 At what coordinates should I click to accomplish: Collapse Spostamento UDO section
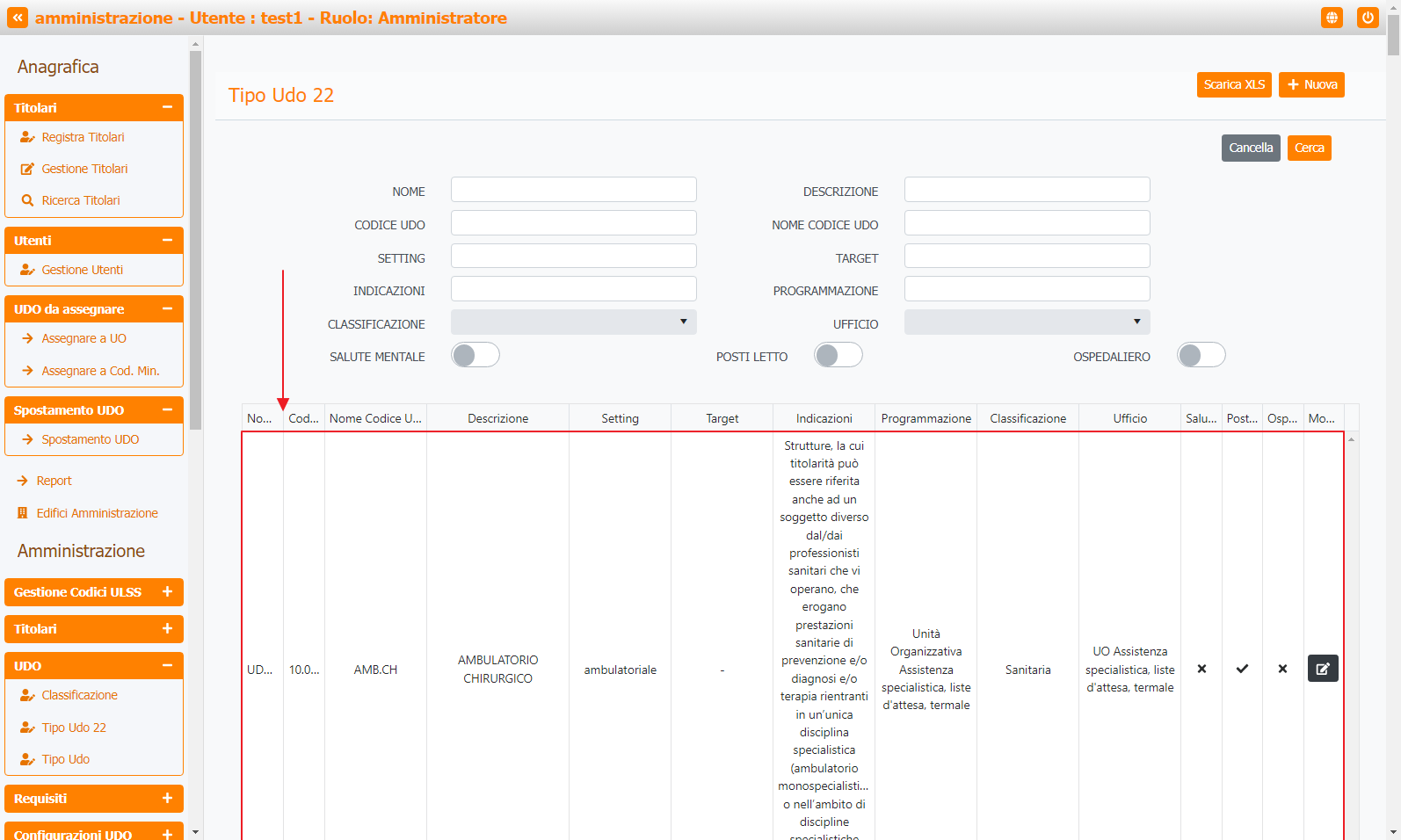(167, 409)
